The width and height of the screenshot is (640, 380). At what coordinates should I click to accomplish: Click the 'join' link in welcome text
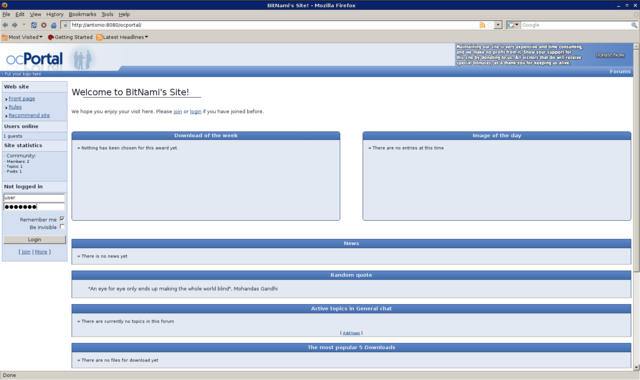(x=178, y=111)
